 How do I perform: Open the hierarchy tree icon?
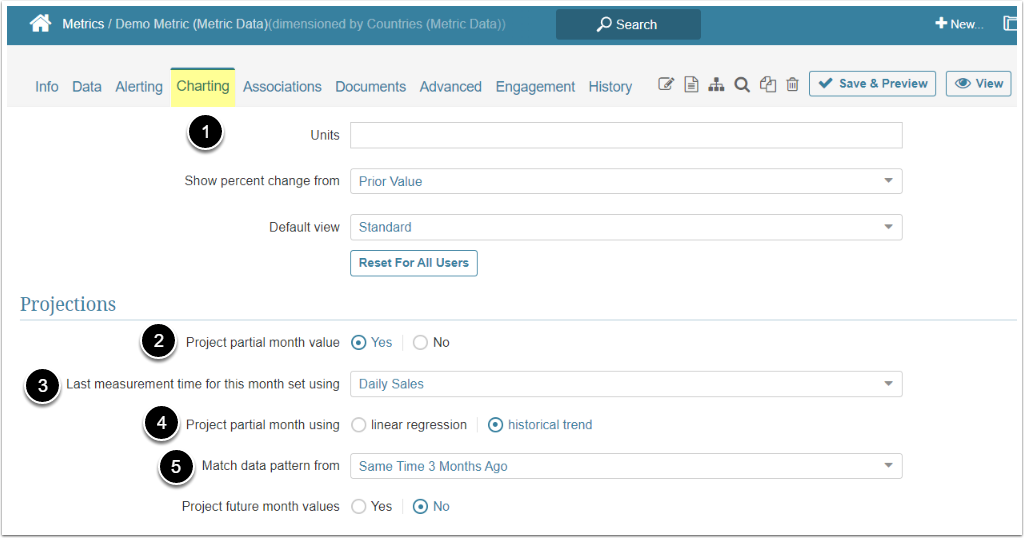pyautogui.click(x=716, y=85)
